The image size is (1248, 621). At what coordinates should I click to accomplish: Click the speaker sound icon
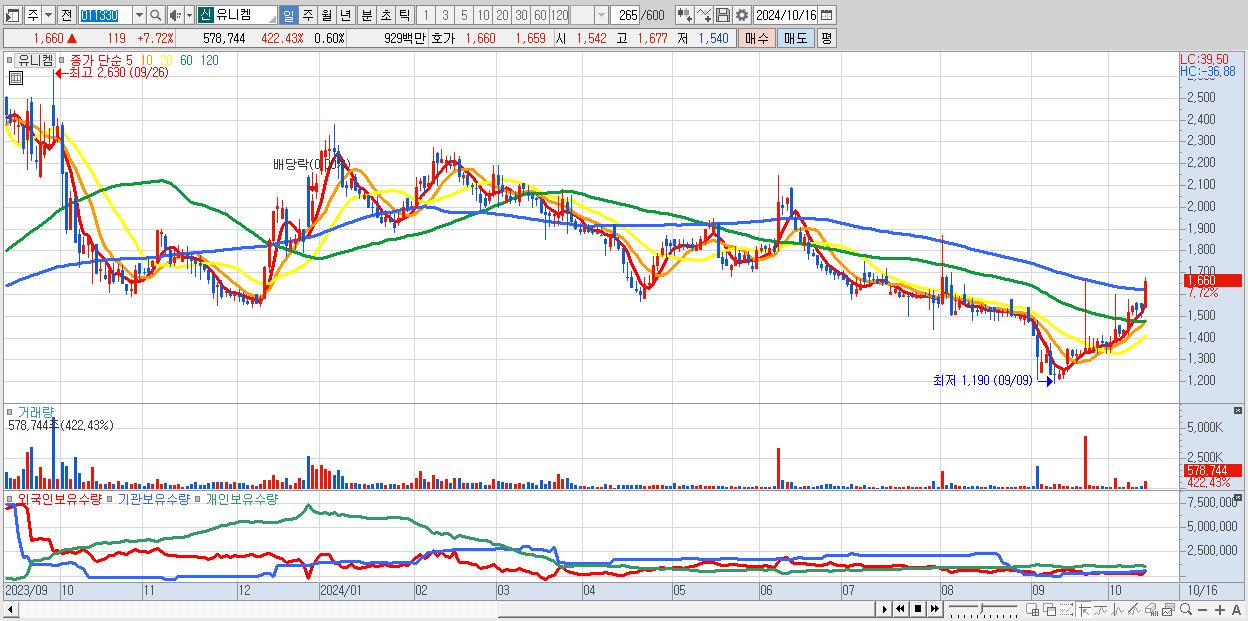click(x=174, y=15)
